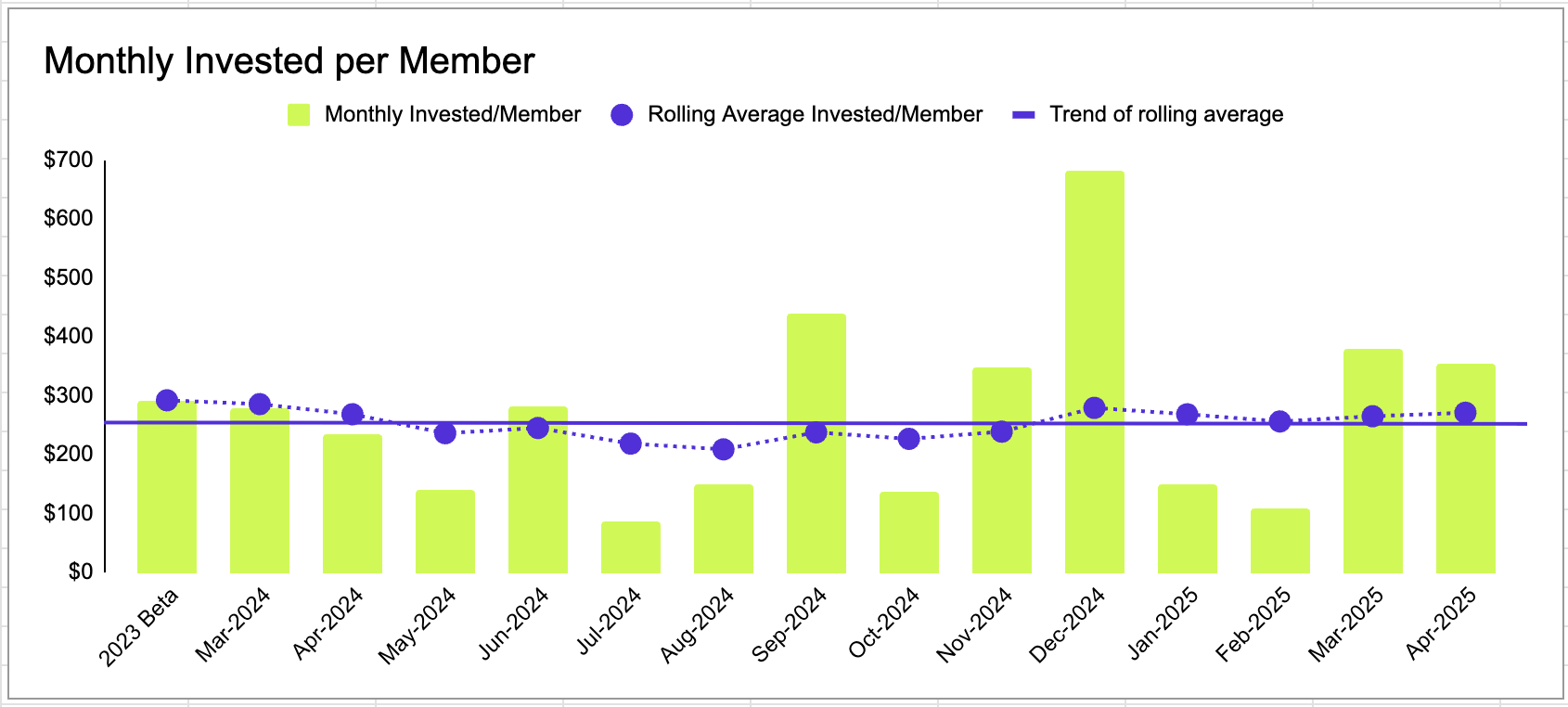Screen dimensions: 1568x707
Task: Click the Trend of rolling average legend dash
Action: (1023, 115)
